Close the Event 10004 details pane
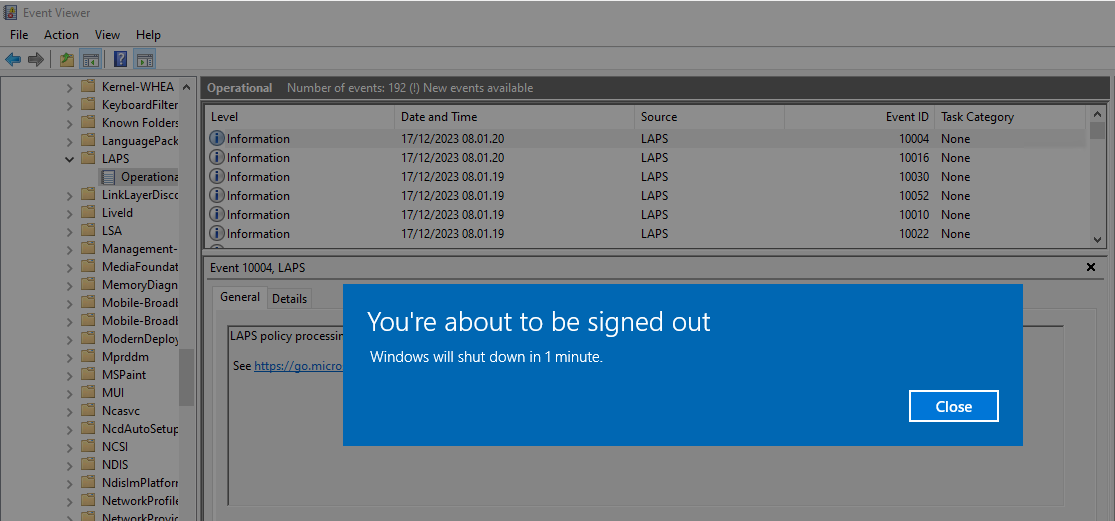Image resolution: width=1115 pixels, height=521 pixels. pos(1091,267)
